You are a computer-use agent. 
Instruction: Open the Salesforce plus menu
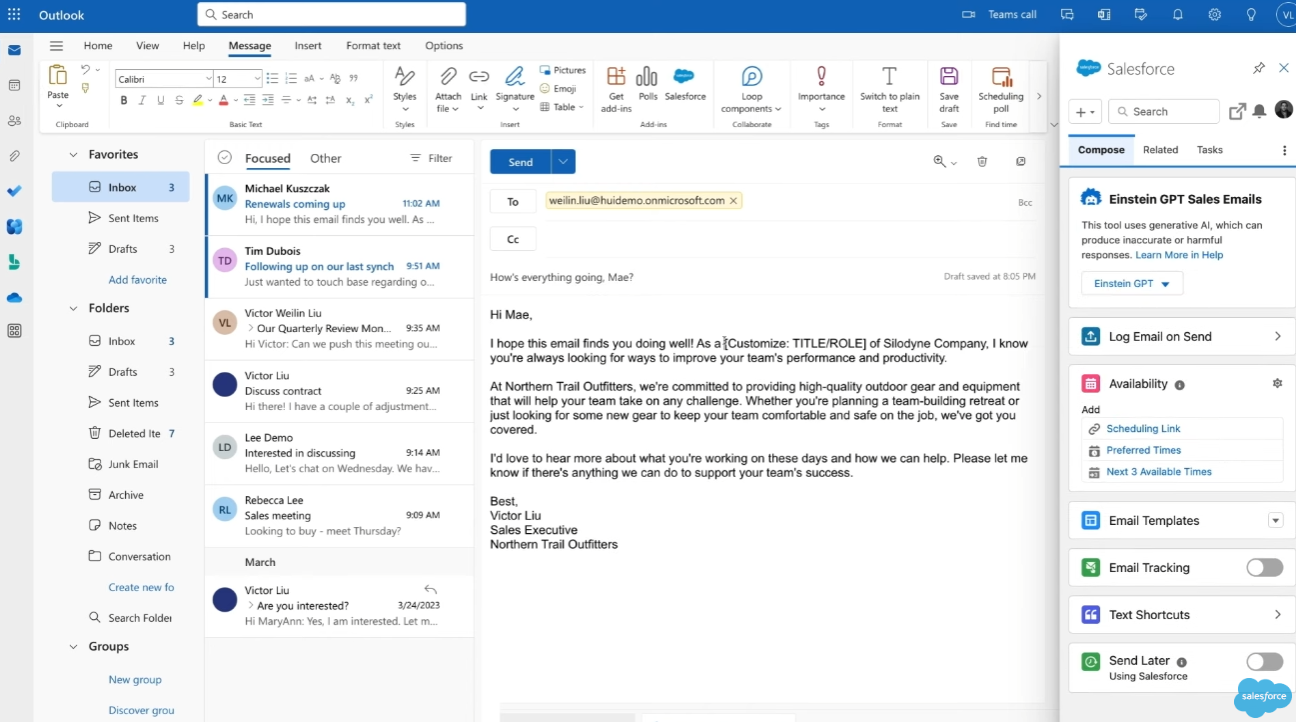[x=1085, y=112]
